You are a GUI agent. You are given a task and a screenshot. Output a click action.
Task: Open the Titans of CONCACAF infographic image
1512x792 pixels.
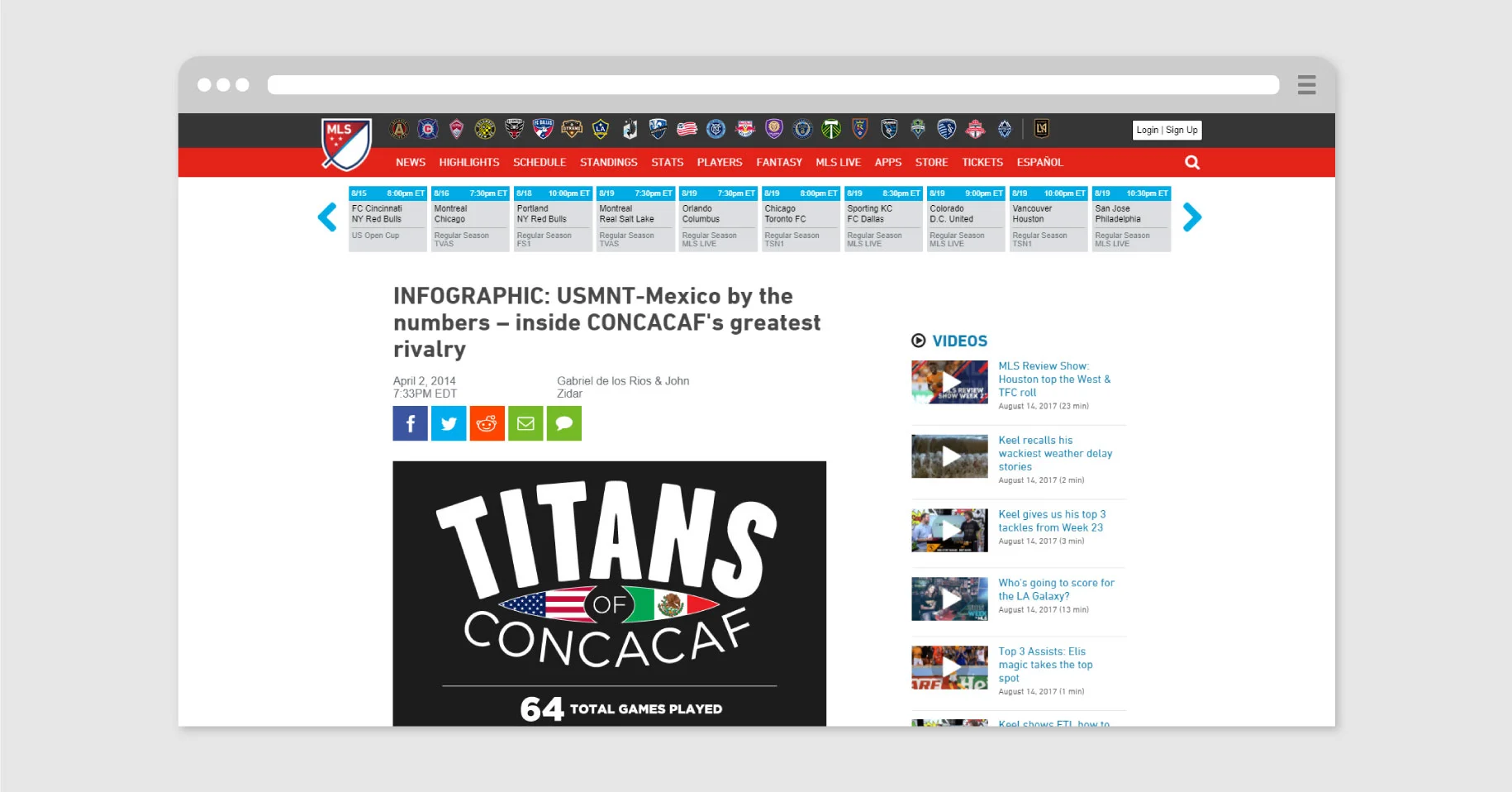click(x=610, y=594)
